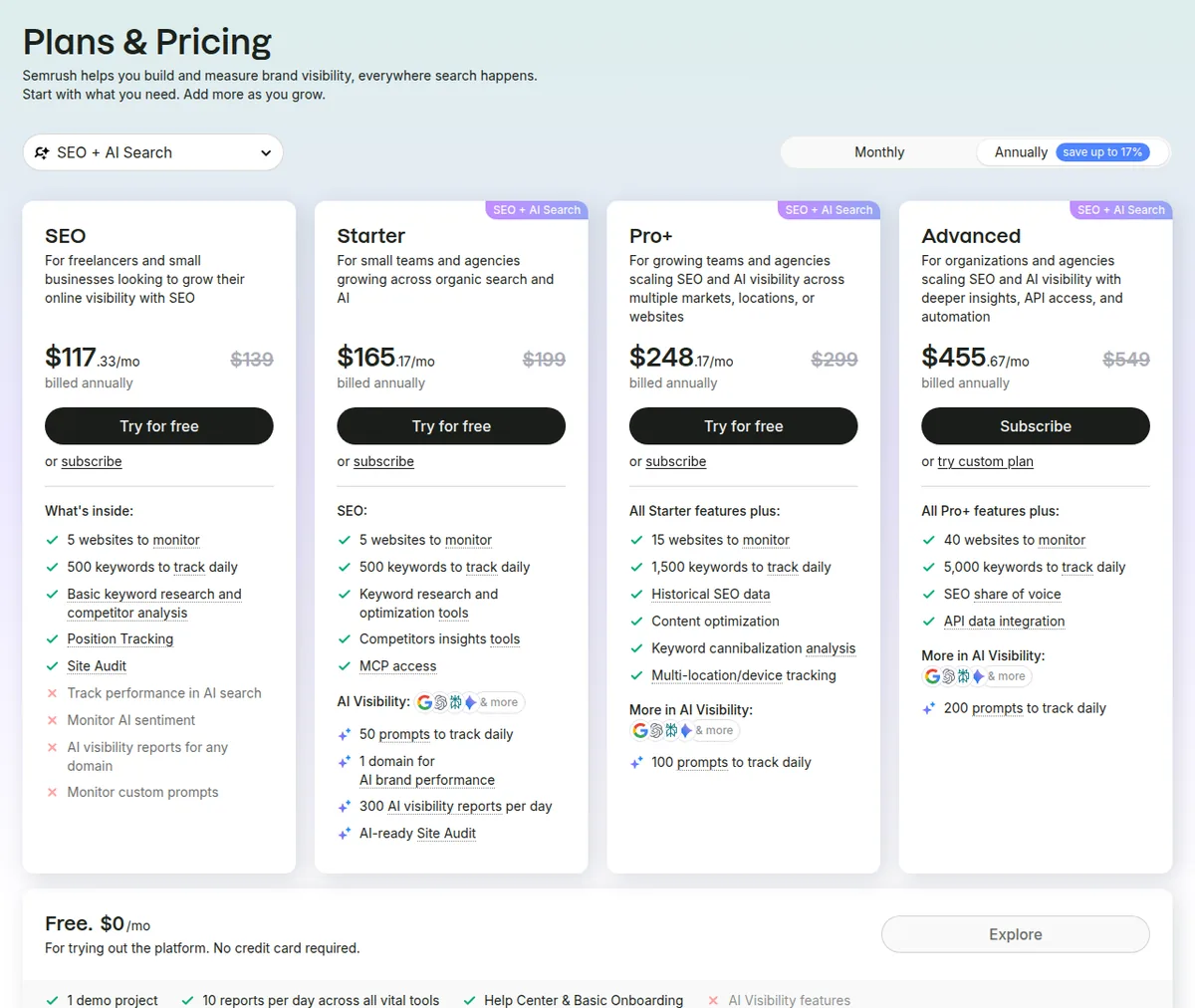Click SEO share of voice feature
Screen dimensions: 1195x1008
(x=1003, y=595)
